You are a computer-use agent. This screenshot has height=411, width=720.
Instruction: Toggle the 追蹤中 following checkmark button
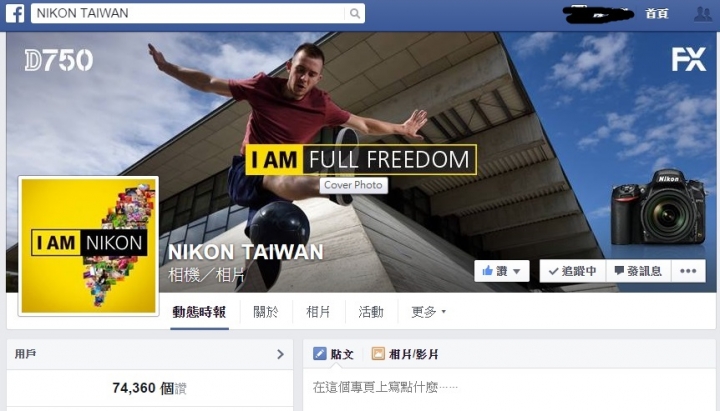pyautogui.click(x=573, y=271)
